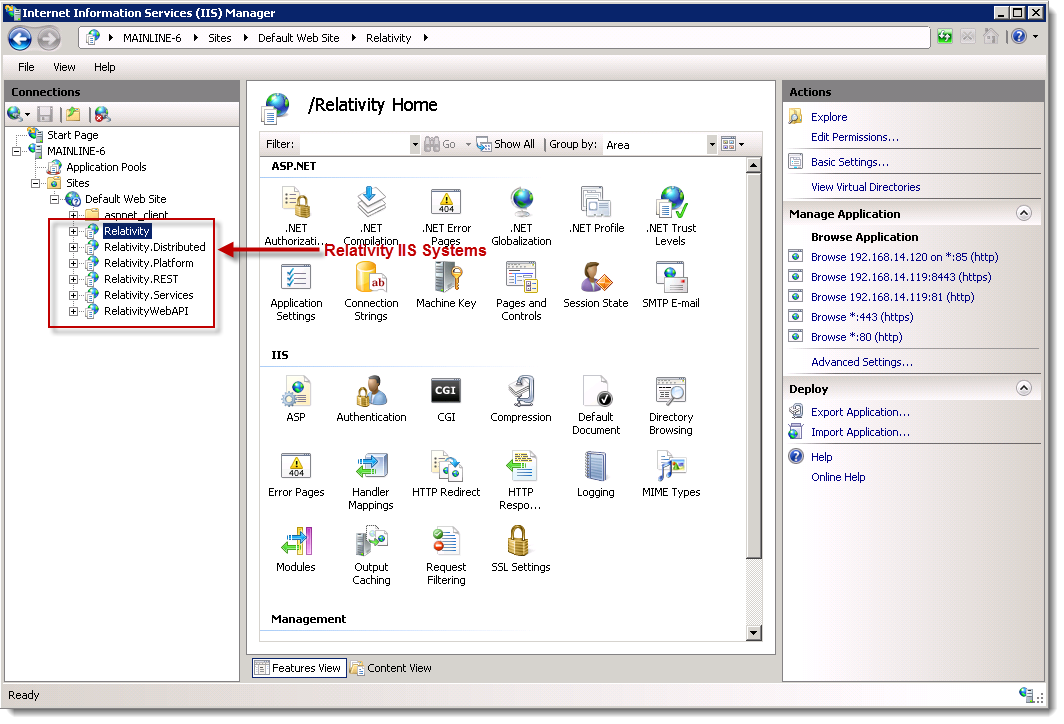Collapse the Manage Application section
Image resolution: width=1064 pixels, height=724 pixels.
pos(1023,213)
